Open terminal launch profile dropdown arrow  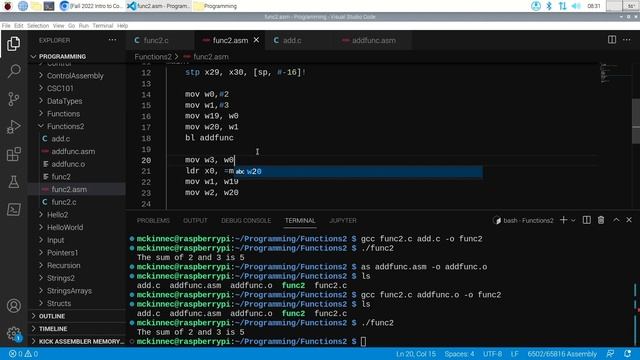tap(573, 220)
